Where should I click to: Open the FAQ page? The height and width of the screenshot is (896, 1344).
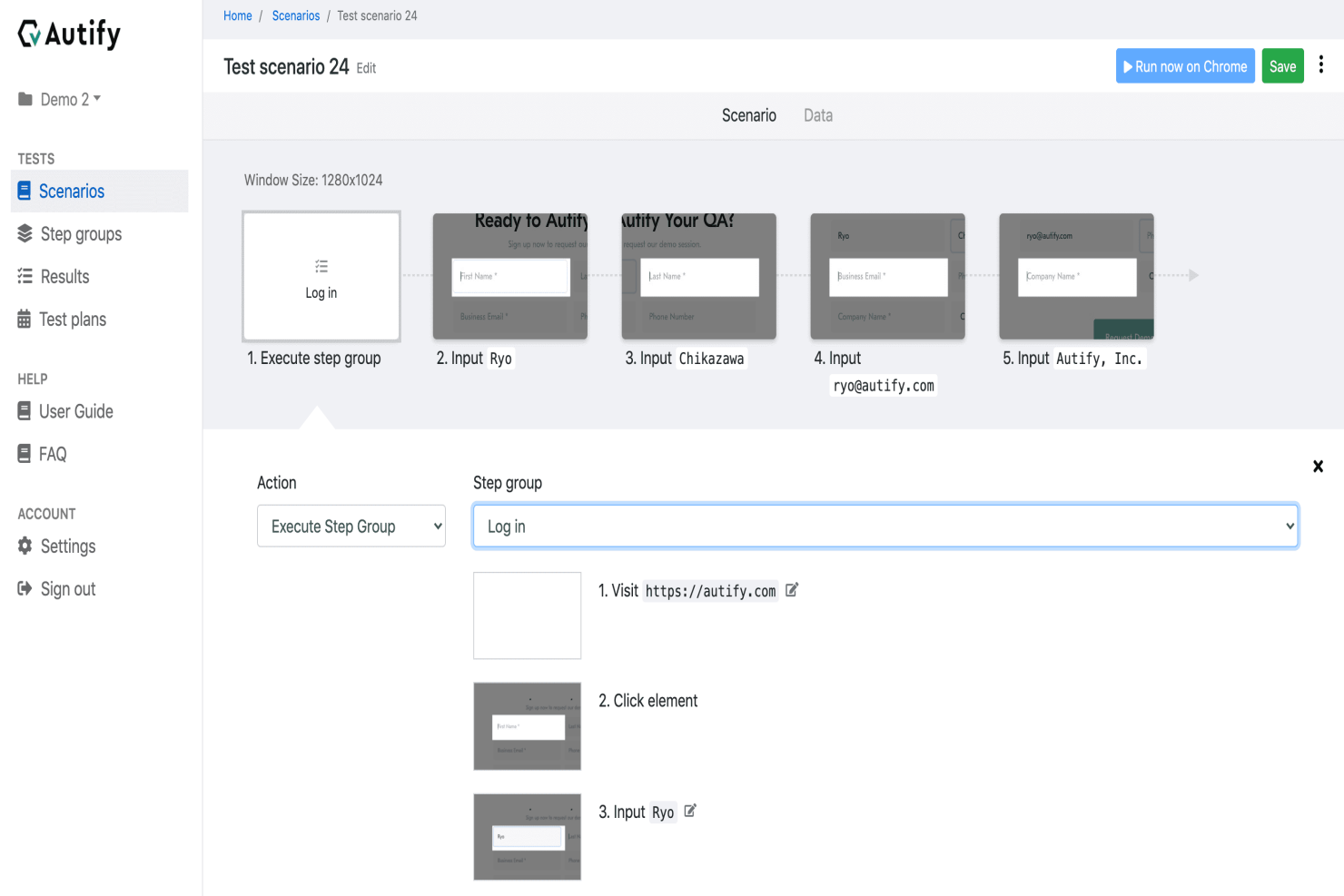(x=53, y=453)
